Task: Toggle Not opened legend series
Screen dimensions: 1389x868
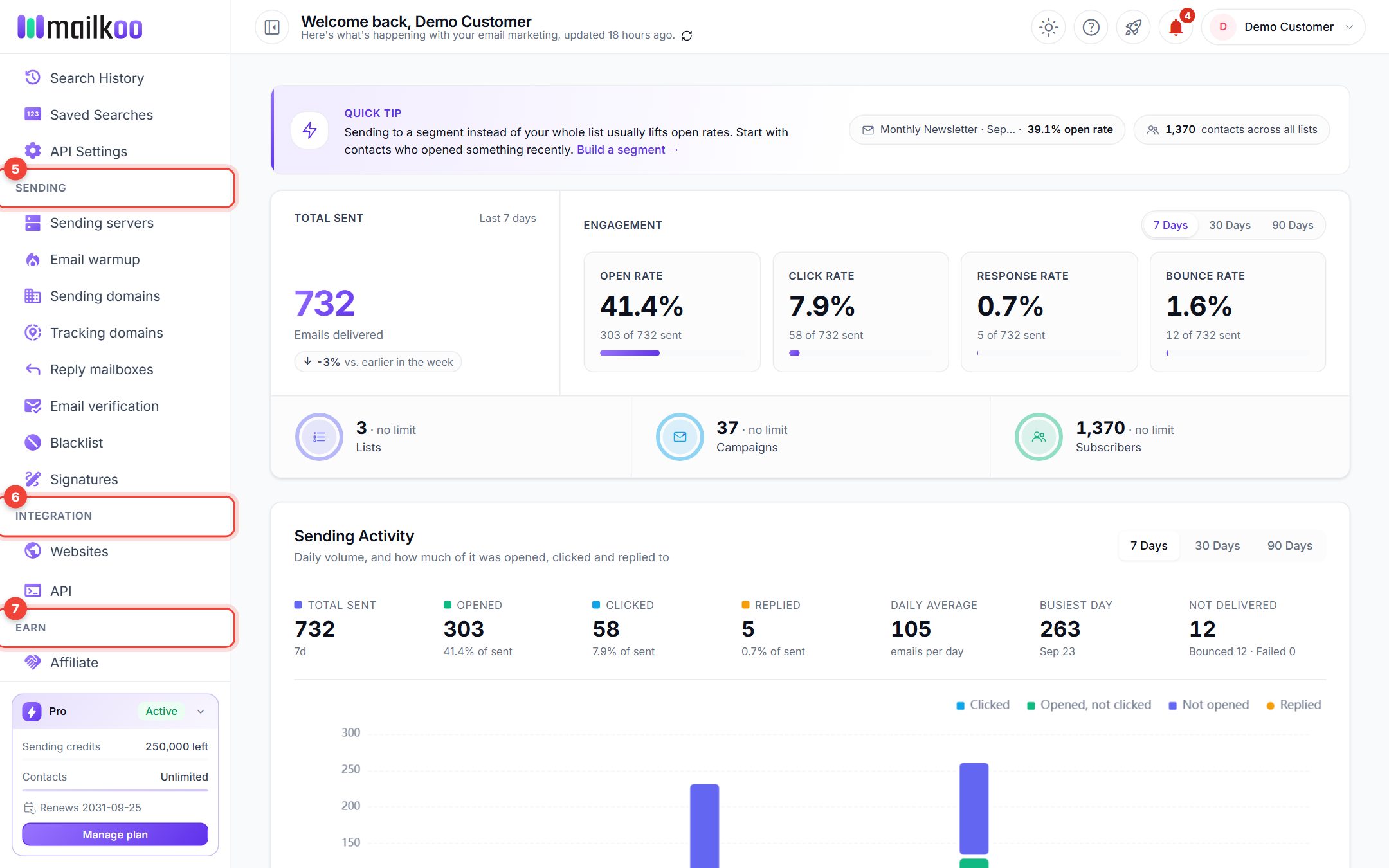Action: click(1209, 705)
